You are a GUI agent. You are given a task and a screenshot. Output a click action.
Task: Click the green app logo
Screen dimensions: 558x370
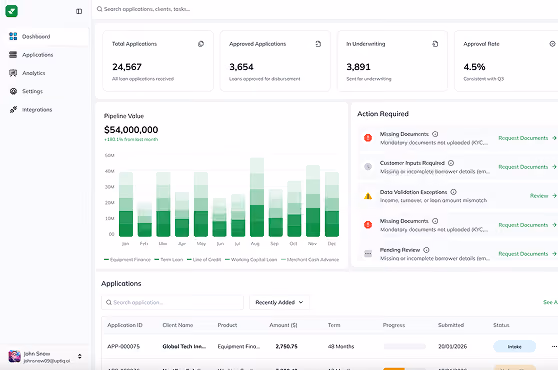click(x=11, y=11)
